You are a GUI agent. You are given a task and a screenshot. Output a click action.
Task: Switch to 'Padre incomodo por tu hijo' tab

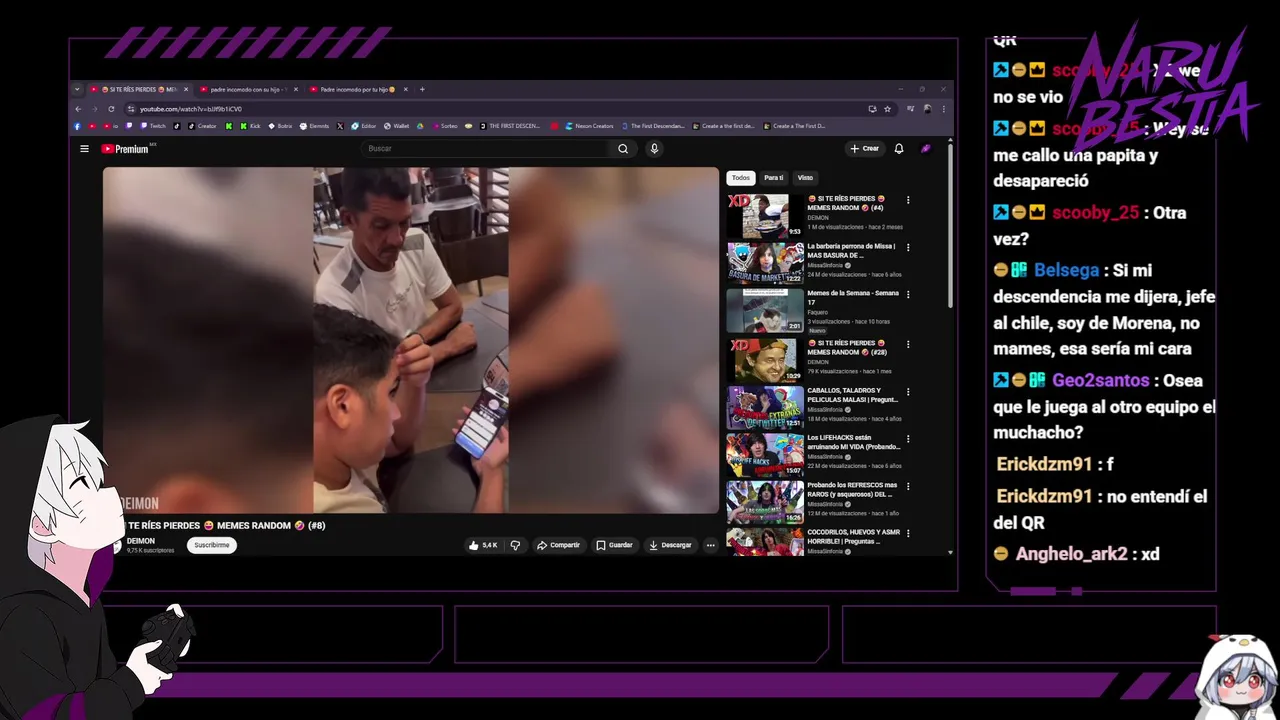(356, 89)
